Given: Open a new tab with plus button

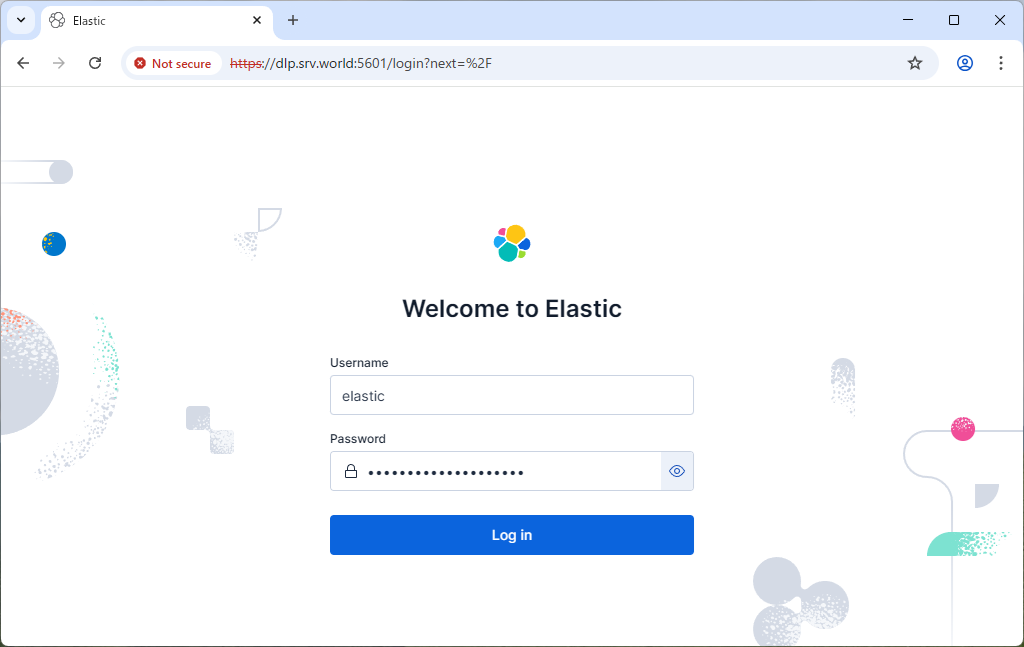Looking at the screenshot, I should pyautogui.click(x=293, y=20).
